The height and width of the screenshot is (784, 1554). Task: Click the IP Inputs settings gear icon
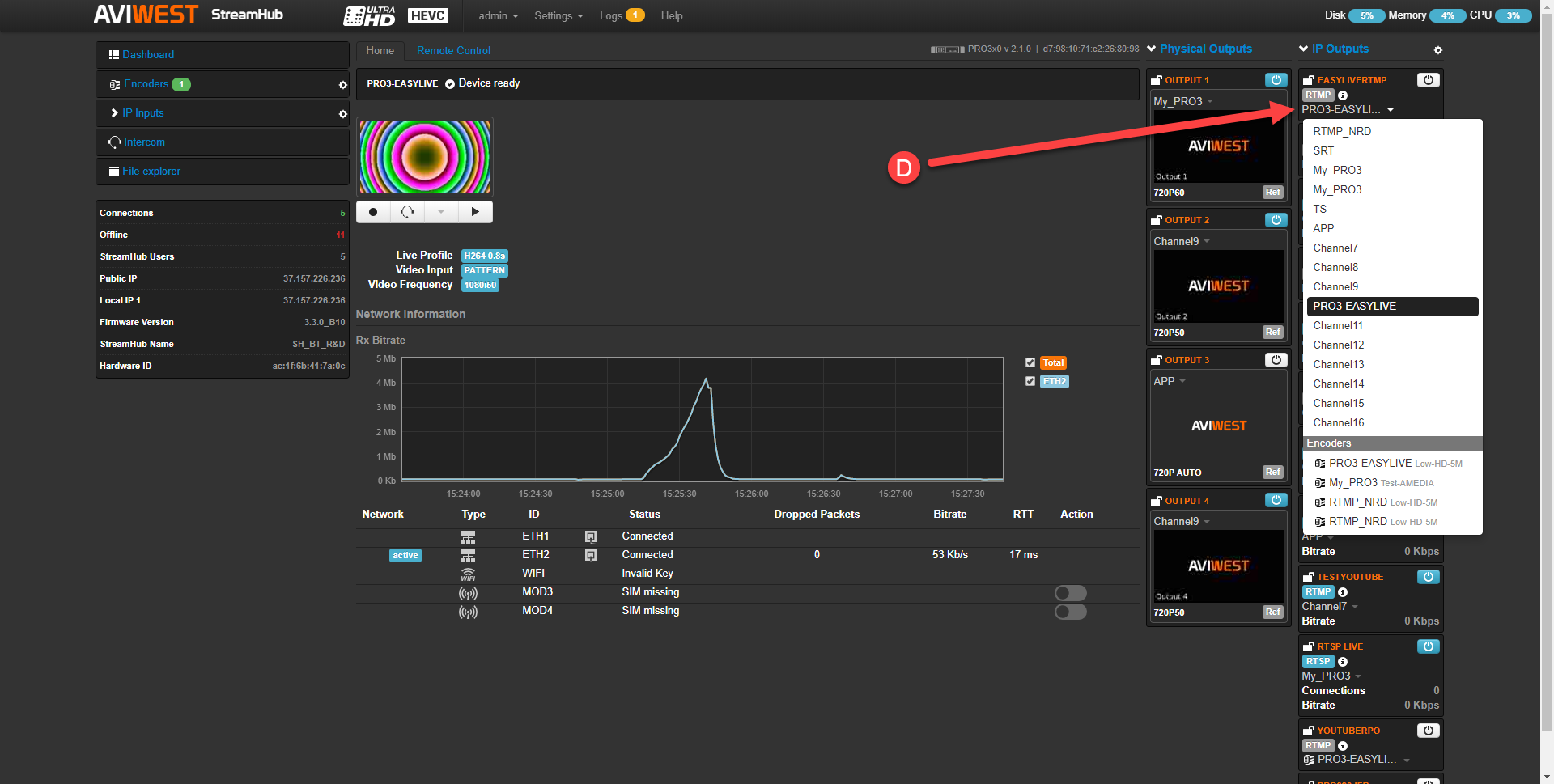coord(342,114)
